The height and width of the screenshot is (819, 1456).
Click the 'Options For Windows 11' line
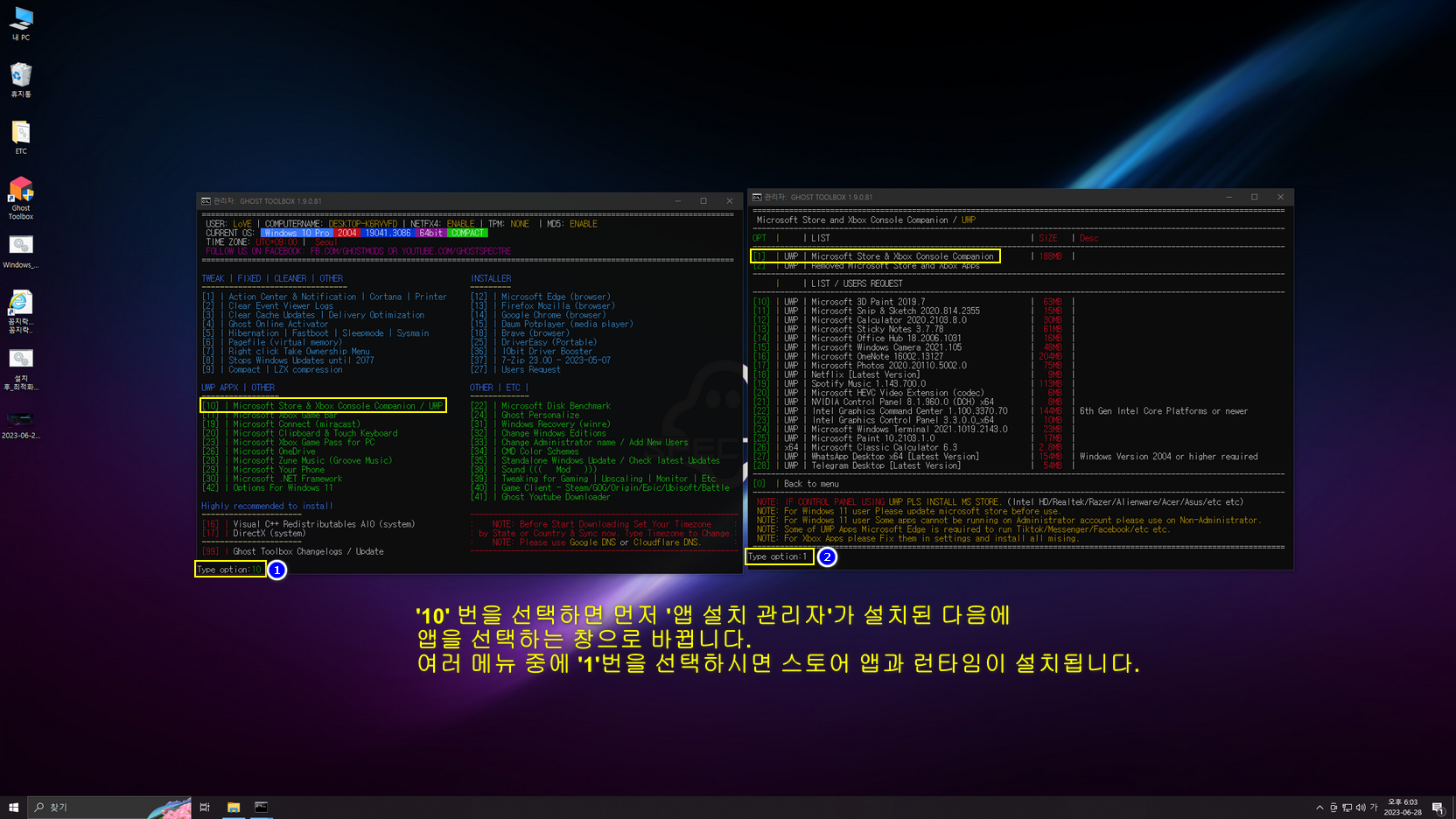pyautogui.click(x=268, y=487)
